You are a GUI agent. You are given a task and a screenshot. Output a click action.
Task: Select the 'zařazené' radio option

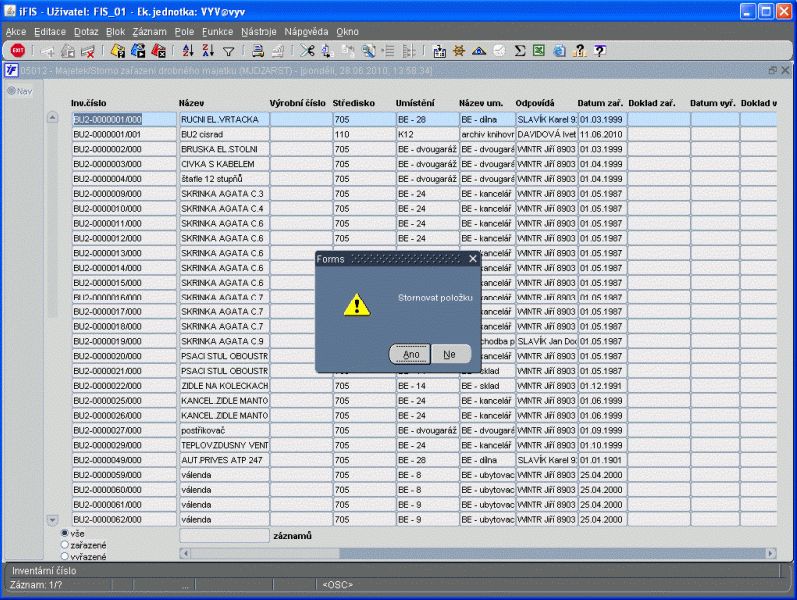pyautogui.click(x=66, y=545)
